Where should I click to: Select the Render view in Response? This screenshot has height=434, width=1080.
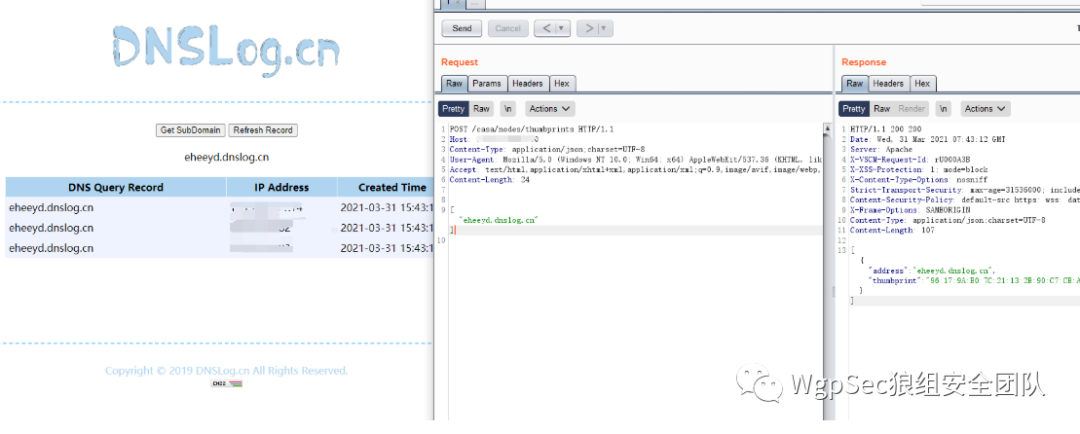(912, 109)
